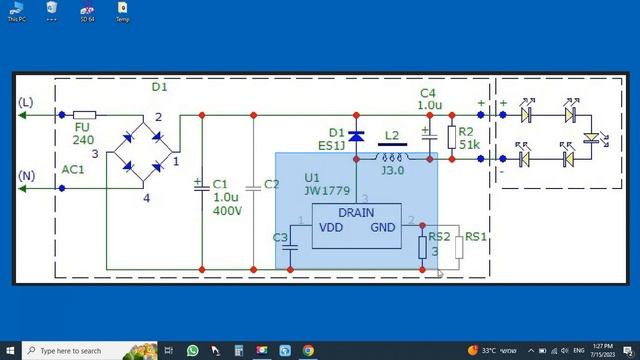Open the 33°C weather widget
This screenshot has width=640, height=360.
point(492,351)
